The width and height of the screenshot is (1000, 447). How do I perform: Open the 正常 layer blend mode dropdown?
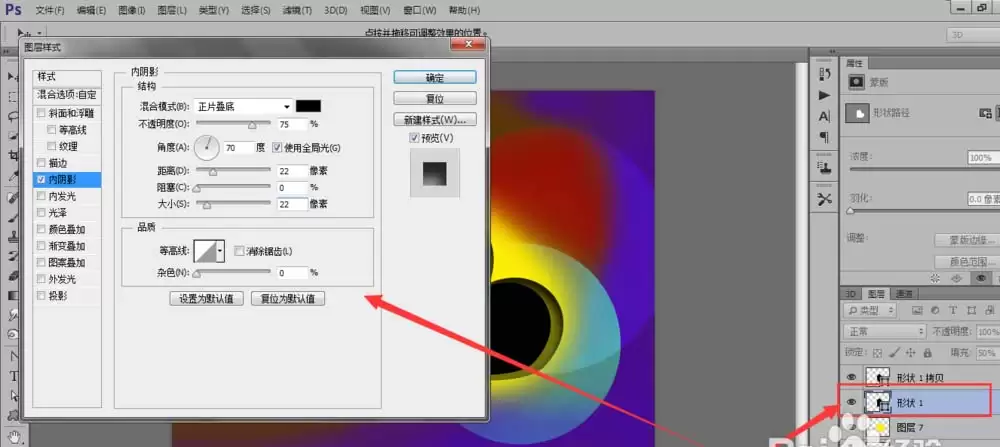tap(885, 332)
